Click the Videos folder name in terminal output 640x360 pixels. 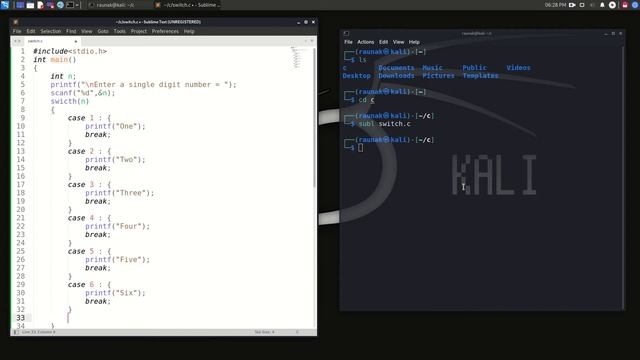(x=518, y=68)
